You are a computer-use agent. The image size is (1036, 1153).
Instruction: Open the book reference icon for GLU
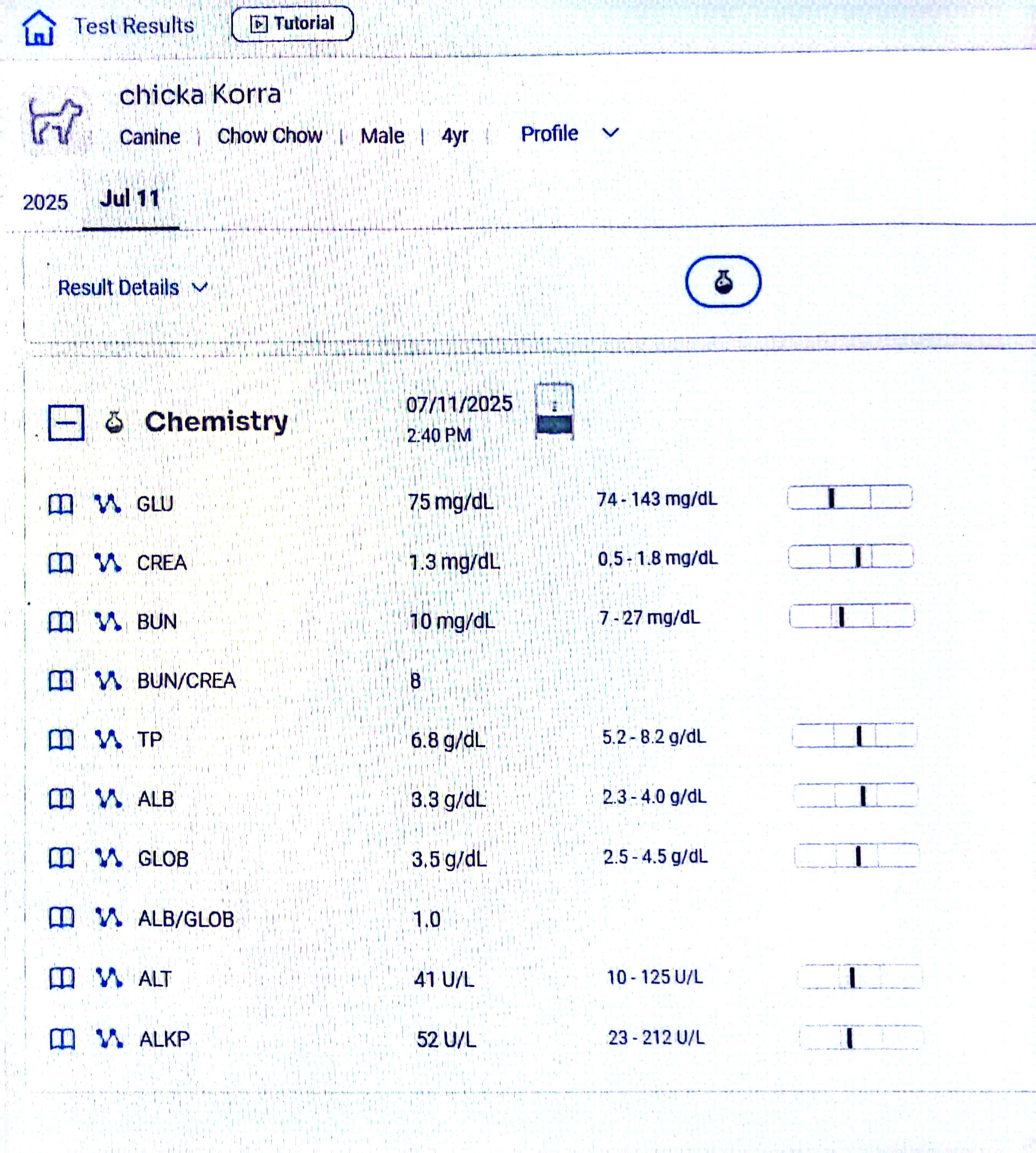pos(60,504)
